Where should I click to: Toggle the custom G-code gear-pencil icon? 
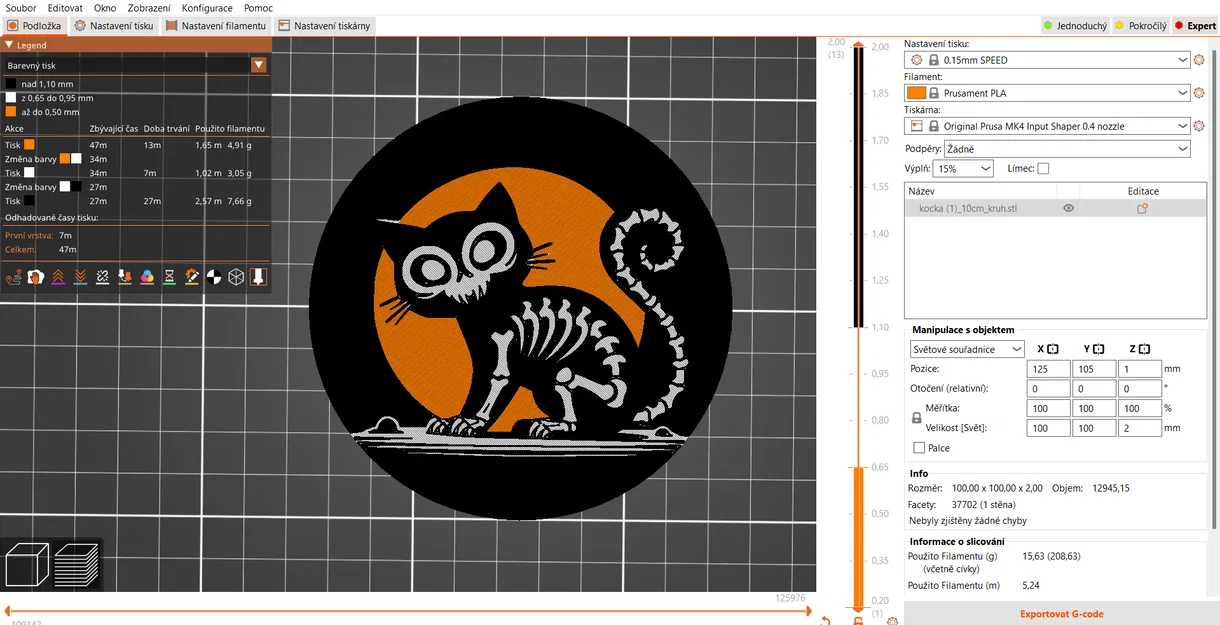coord(191,277)
